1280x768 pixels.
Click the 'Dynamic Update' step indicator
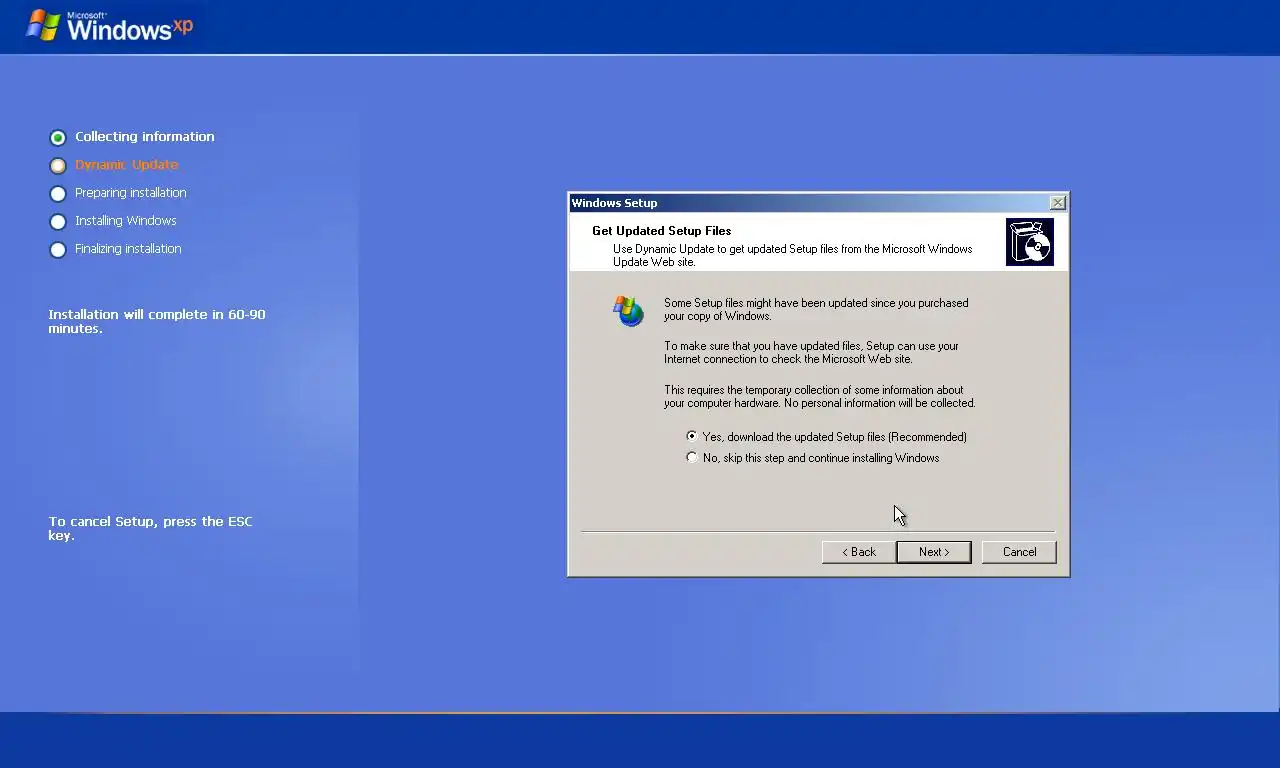(x=58, y=165)
